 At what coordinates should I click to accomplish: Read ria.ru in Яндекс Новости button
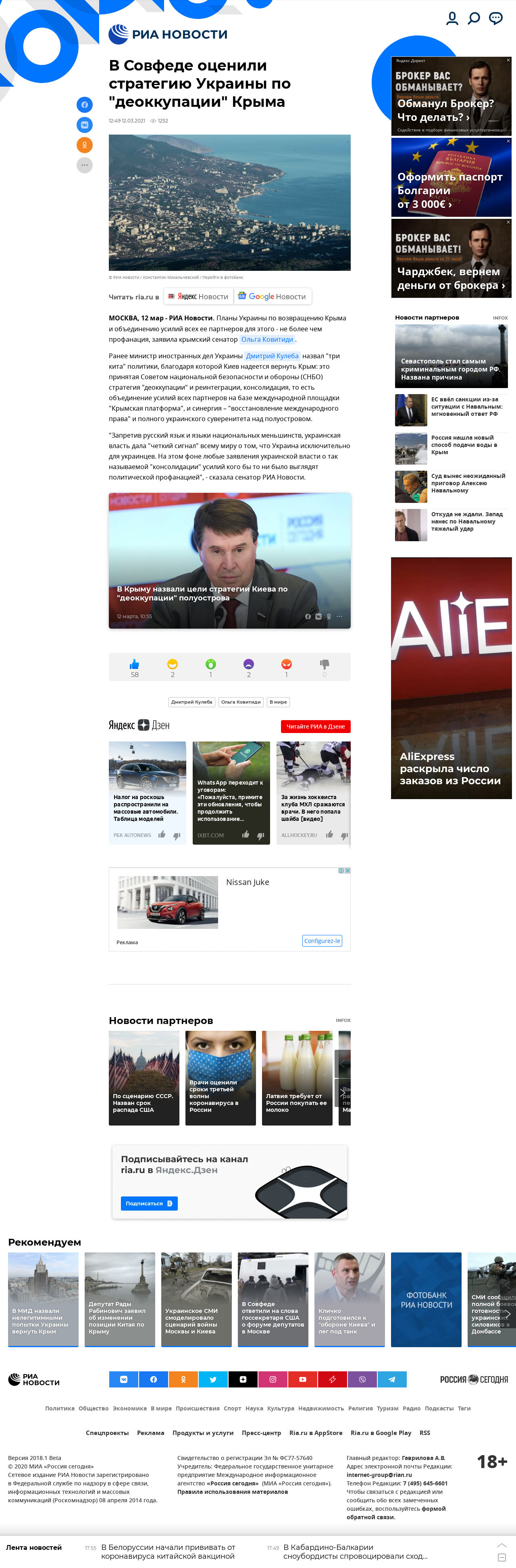pos(199,297)
